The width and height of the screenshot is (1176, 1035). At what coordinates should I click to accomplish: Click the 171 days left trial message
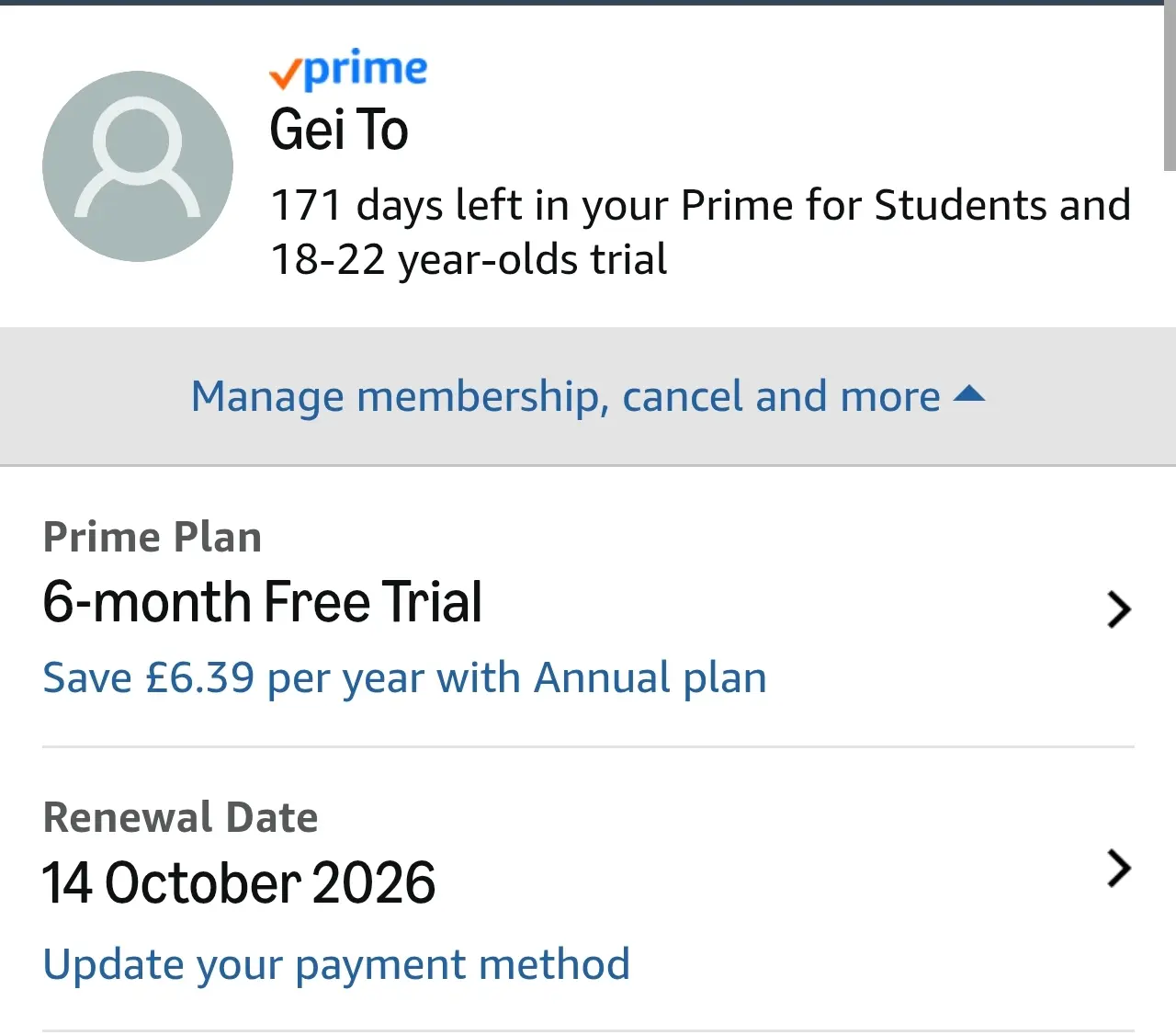[700, 232]
